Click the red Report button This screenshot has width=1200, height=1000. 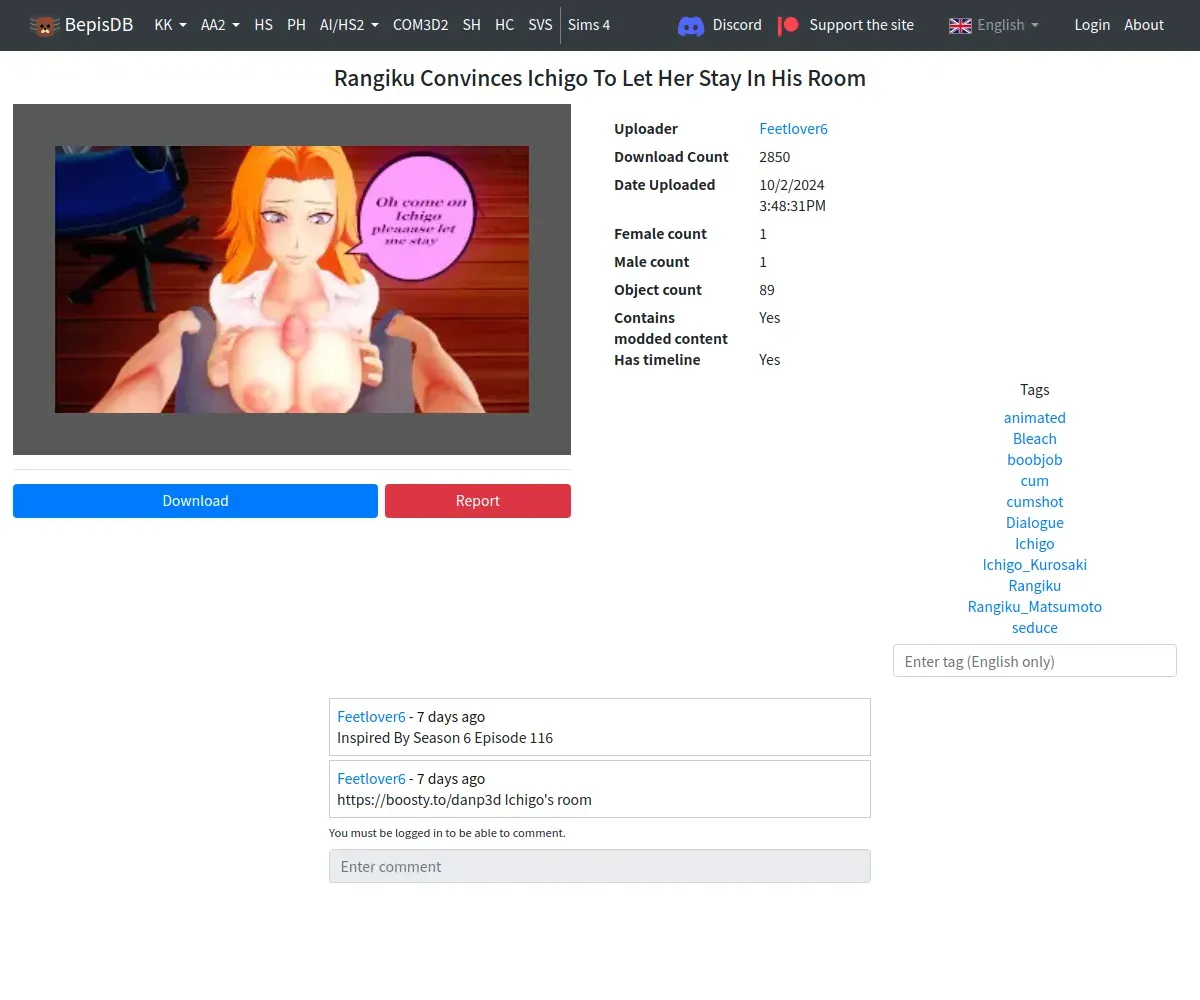(x=478, y=501)
